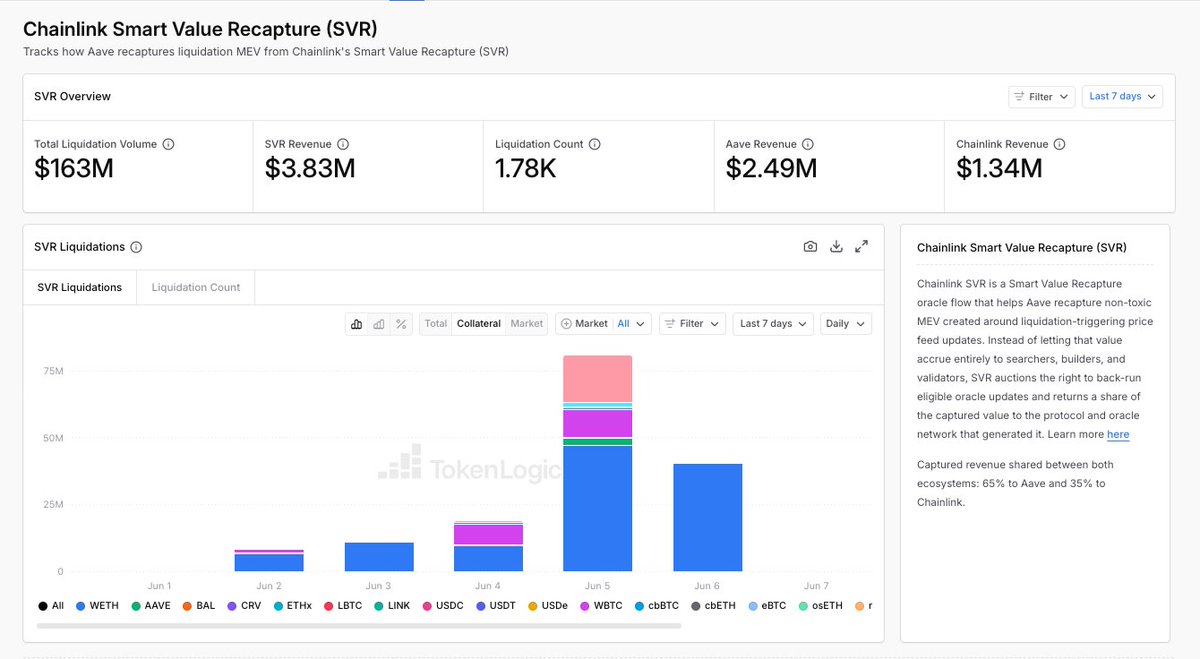
Task: Open SVR Overview Last 7 days dropdown
Action: coord(1122,96)
